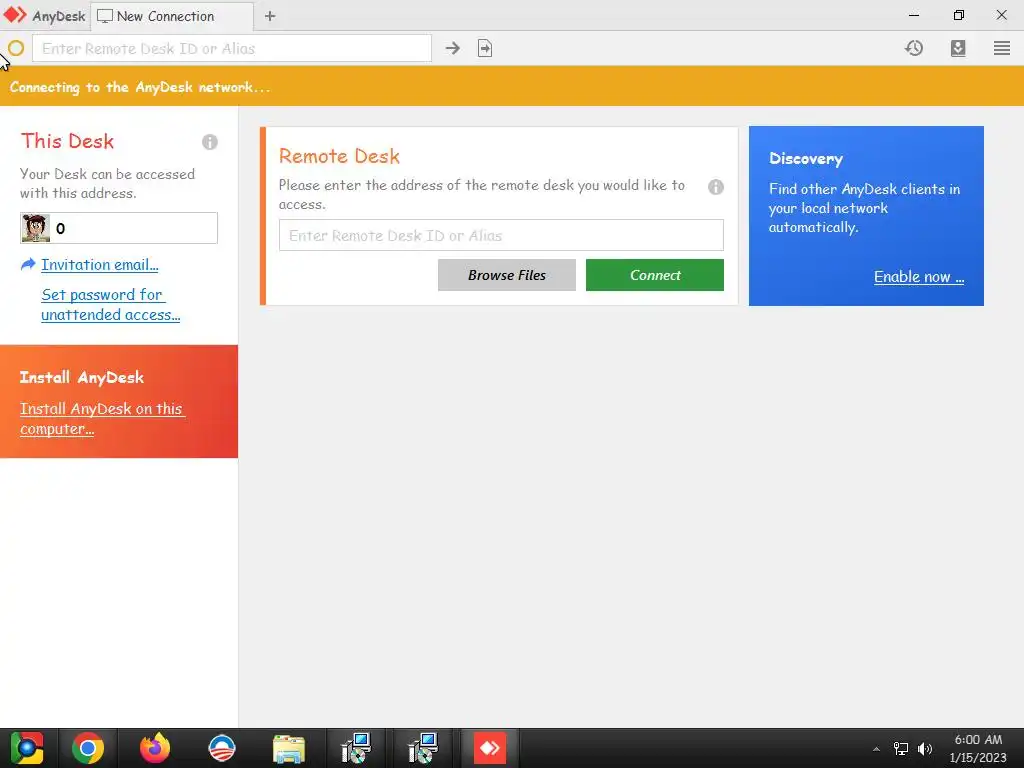Open the Invitation email link

click(100, 264)
